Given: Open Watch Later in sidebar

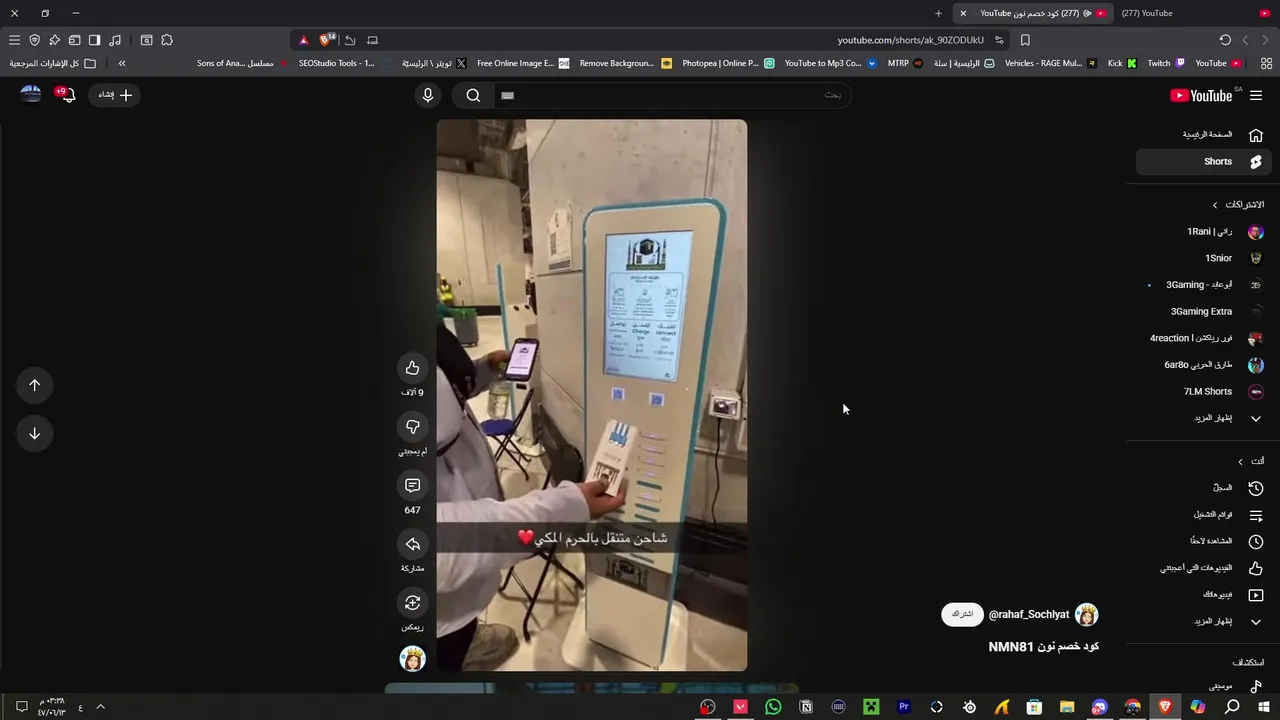Looking at the screenshot, I should click(x=1204, y=541).
